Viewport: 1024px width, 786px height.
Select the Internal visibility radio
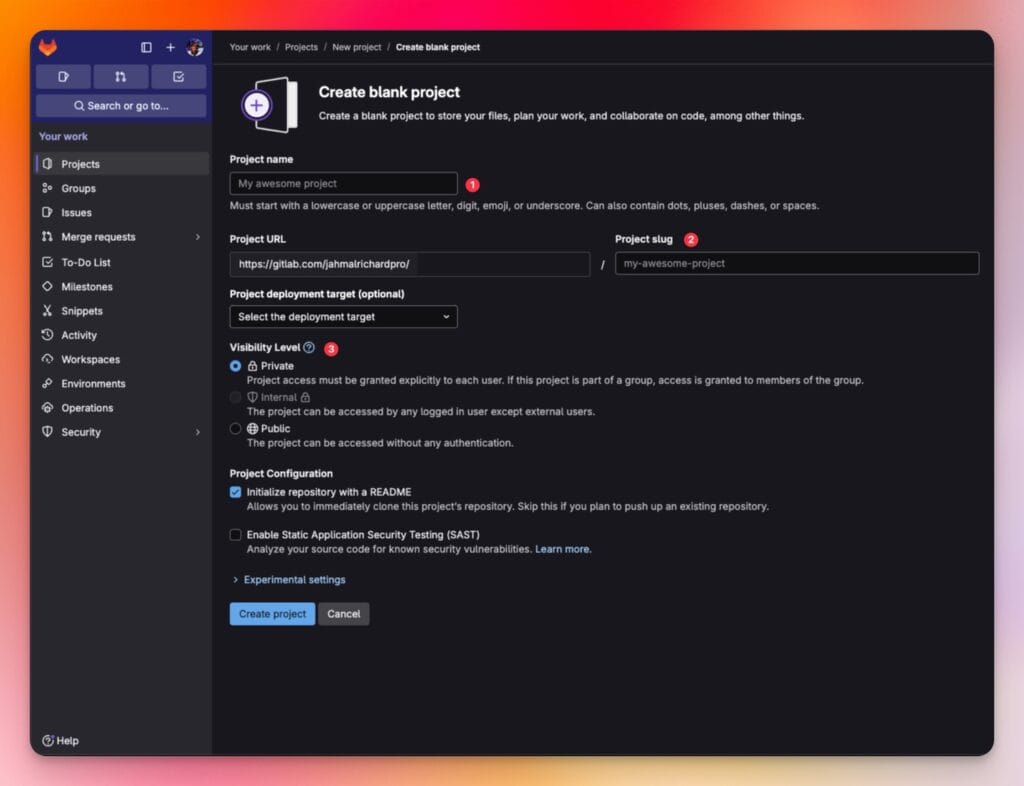click(x=236, y=398)
